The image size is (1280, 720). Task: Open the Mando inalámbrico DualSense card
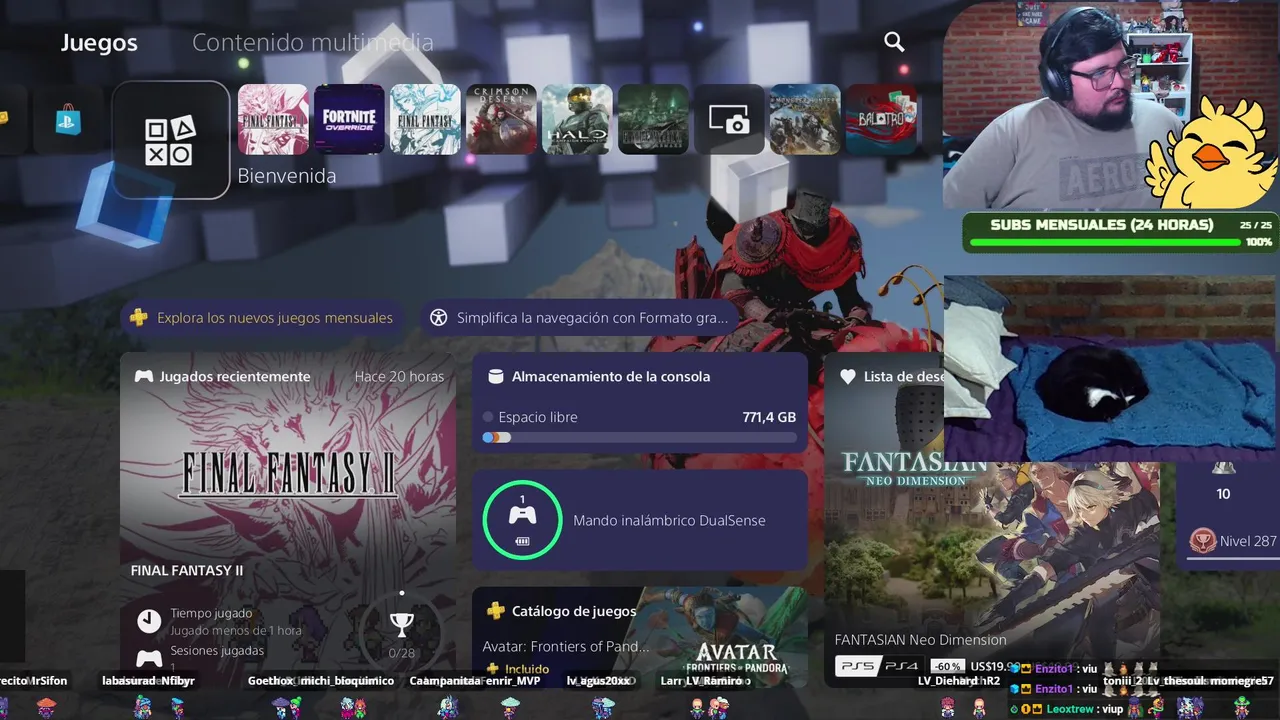640,520
